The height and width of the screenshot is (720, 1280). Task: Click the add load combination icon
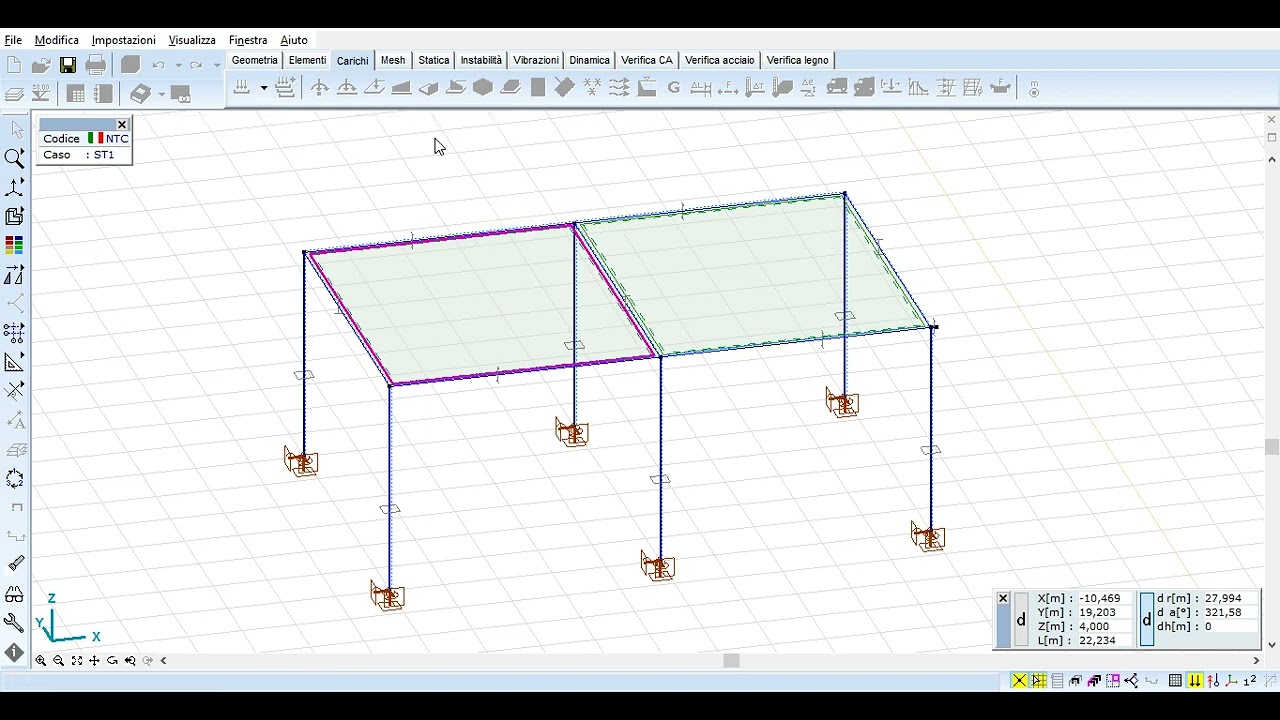tap(285, 88)
